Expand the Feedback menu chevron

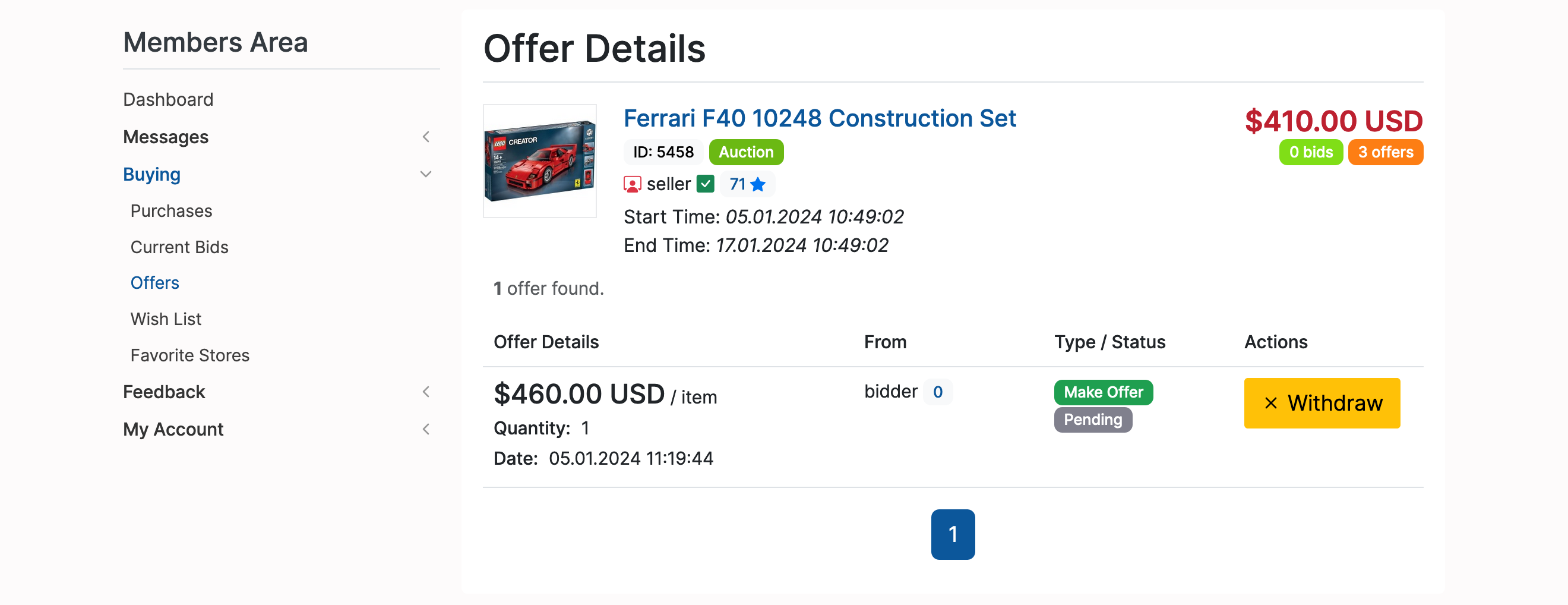tap(426, 392)
